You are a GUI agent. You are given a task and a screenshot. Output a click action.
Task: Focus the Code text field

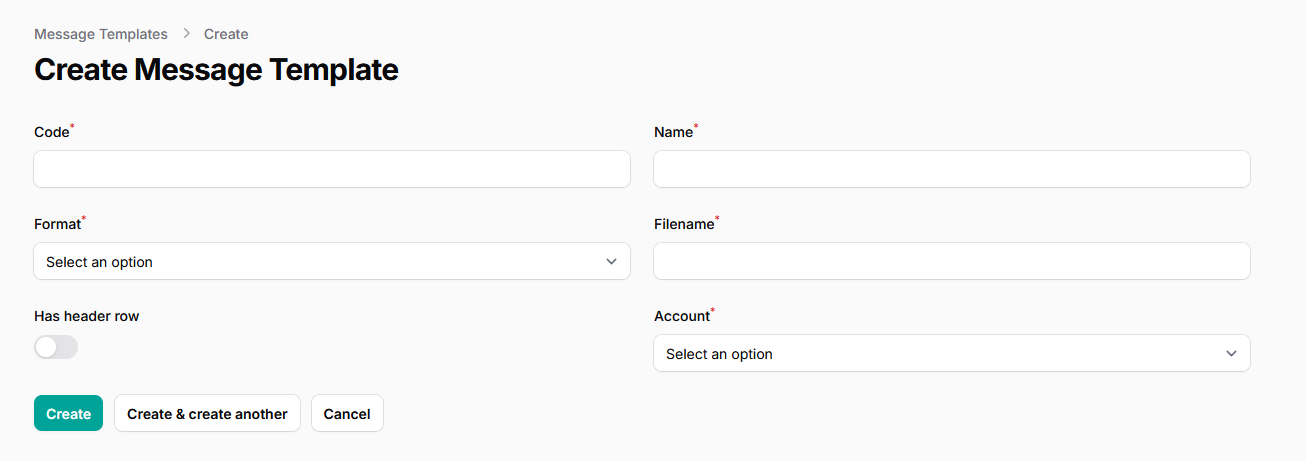[332, 169]
